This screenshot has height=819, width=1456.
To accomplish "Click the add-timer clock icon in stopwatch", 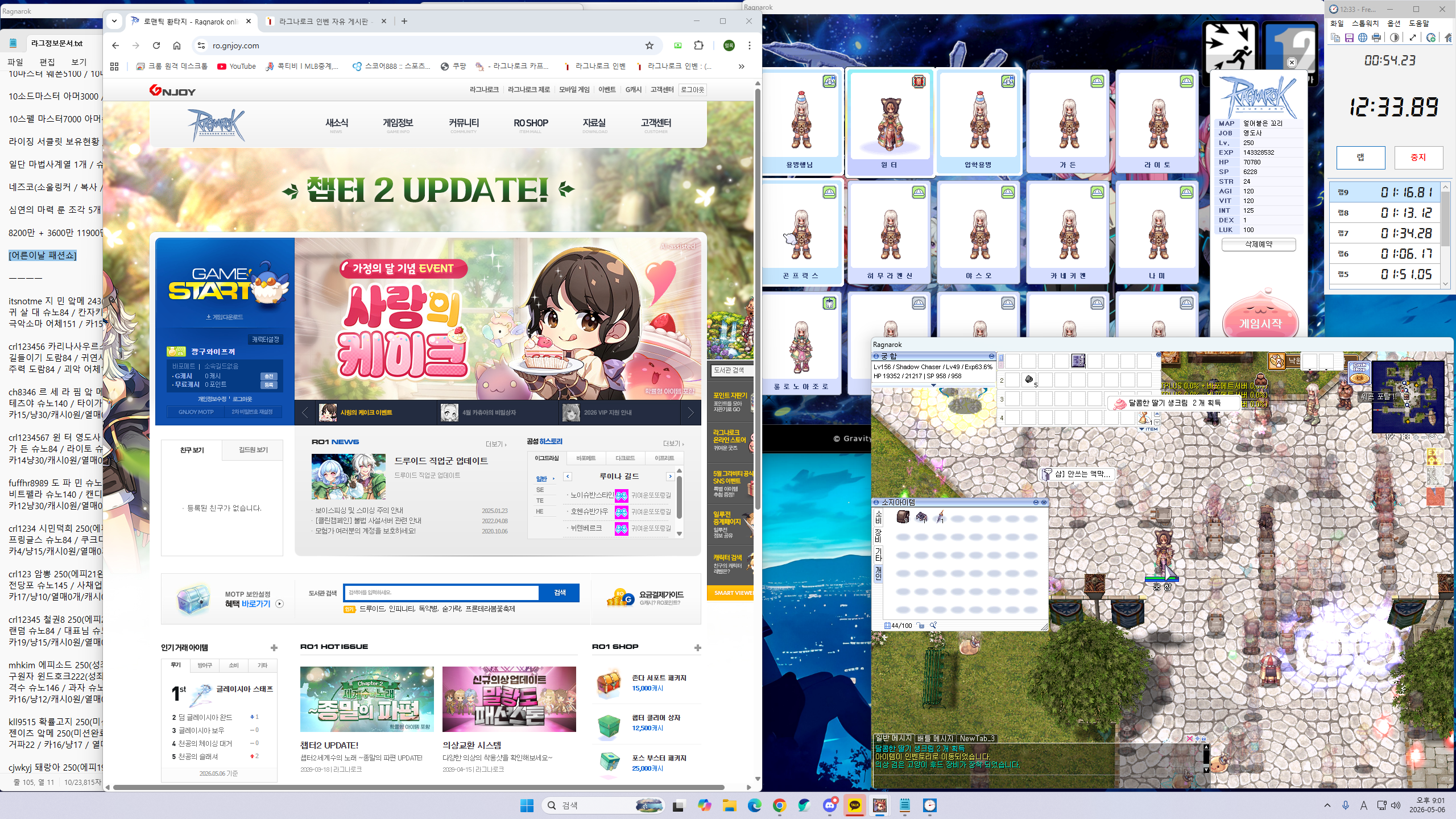I will (x=1431, y=38).
